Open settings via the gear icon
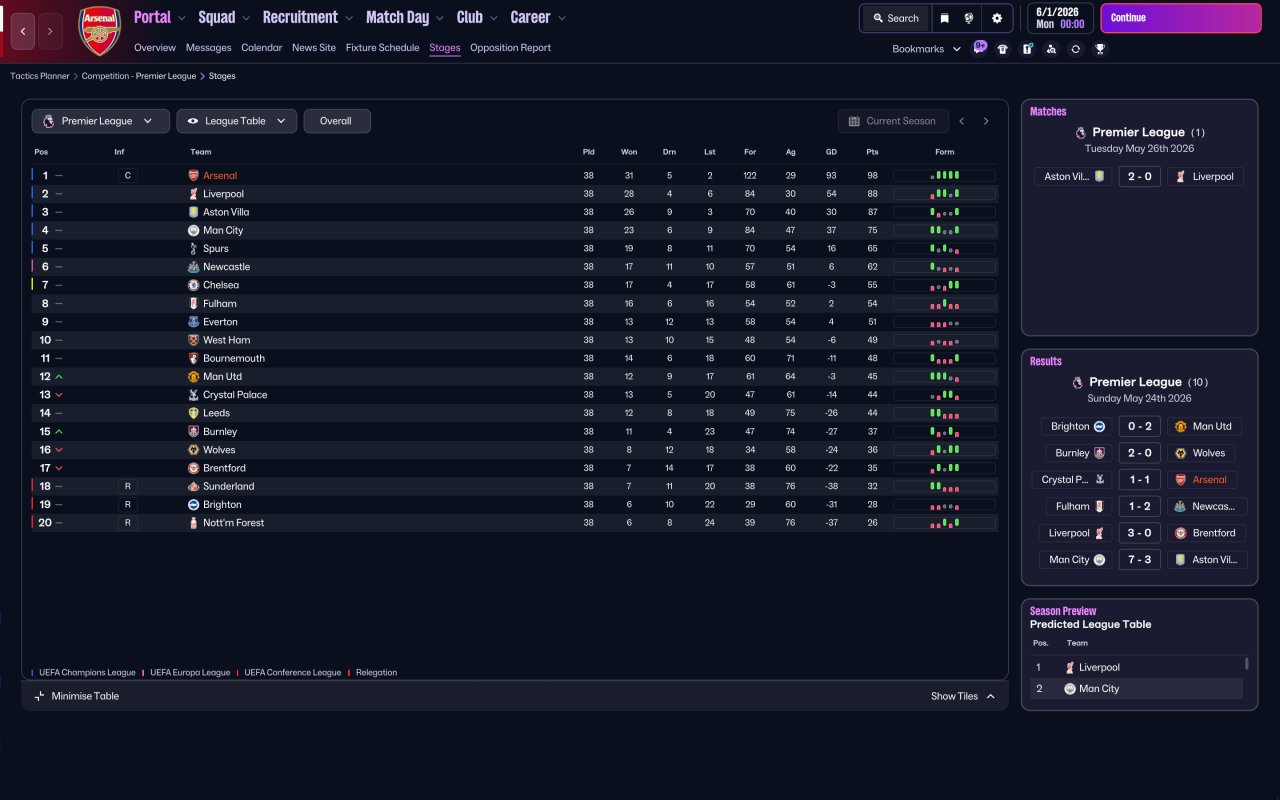Screen dimensions: 1280x800 (997, 18)
